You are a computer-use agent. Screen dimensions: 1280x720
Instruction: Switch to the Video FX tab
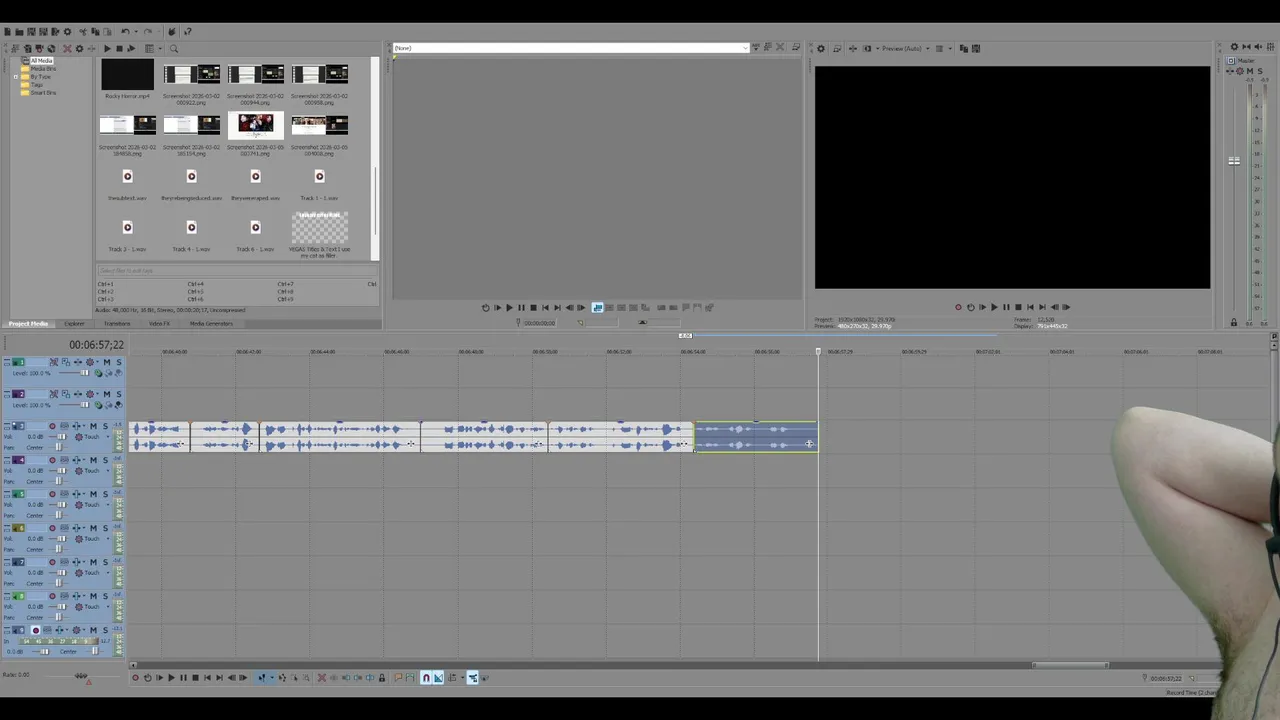point(159,324)
